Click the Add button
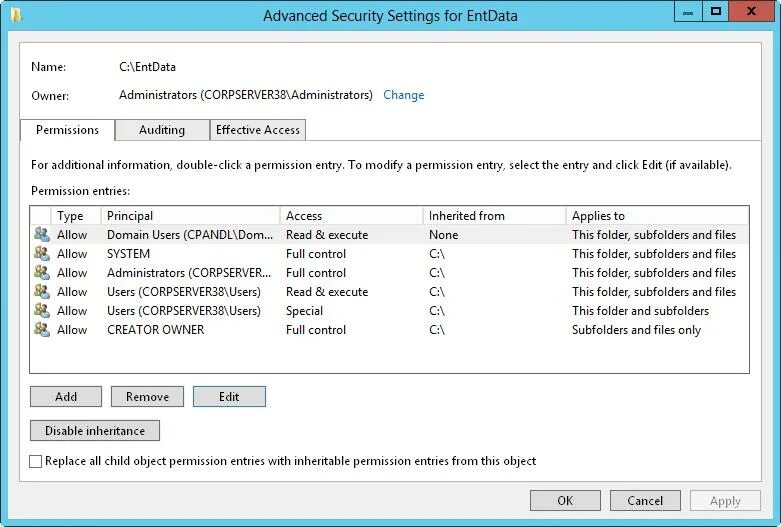 click(66, 396)
